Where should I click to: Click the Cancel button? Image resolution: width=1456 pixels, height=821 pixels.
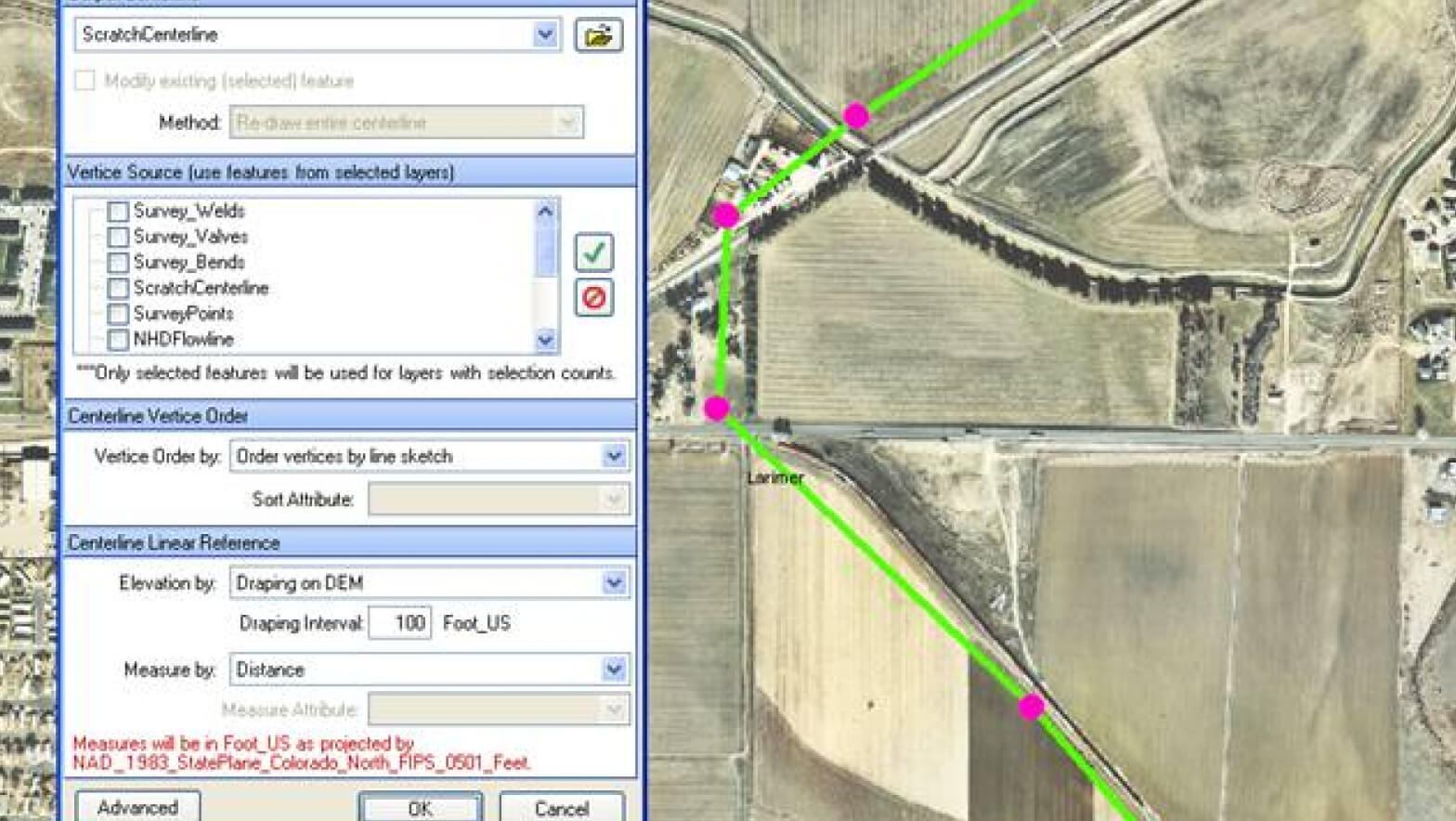point(561,807)
